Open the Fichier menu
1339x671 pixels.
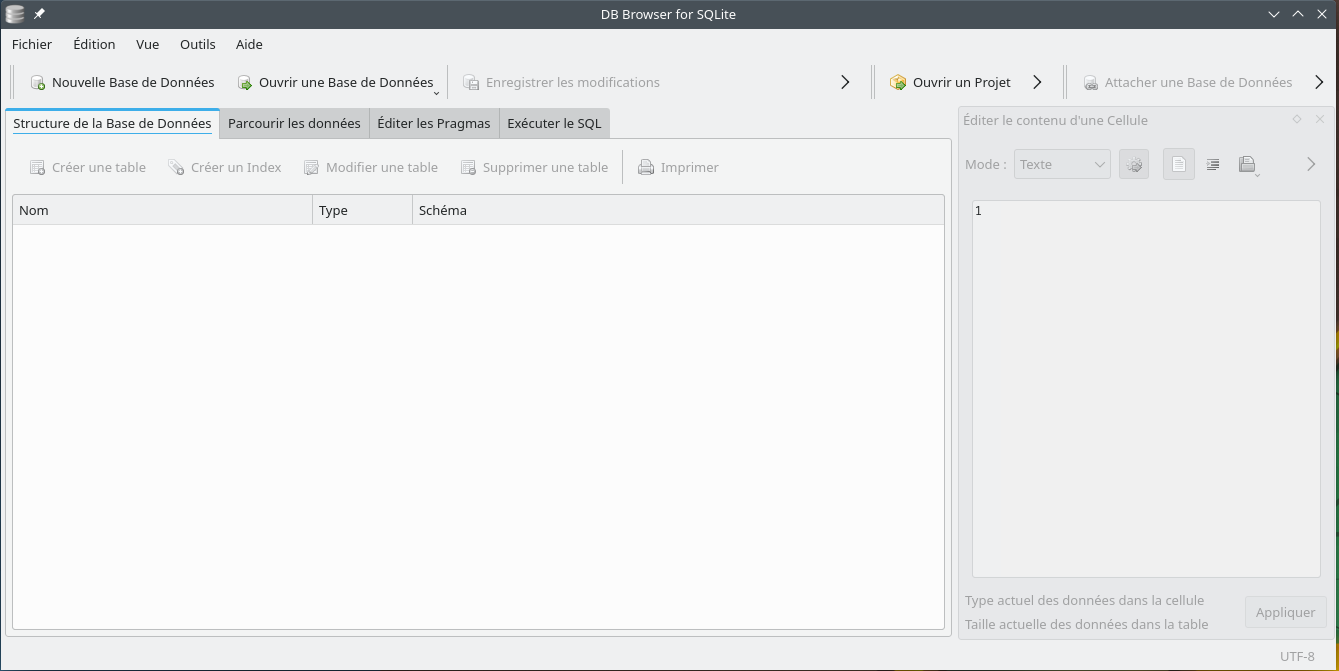(x=32, y=44)
